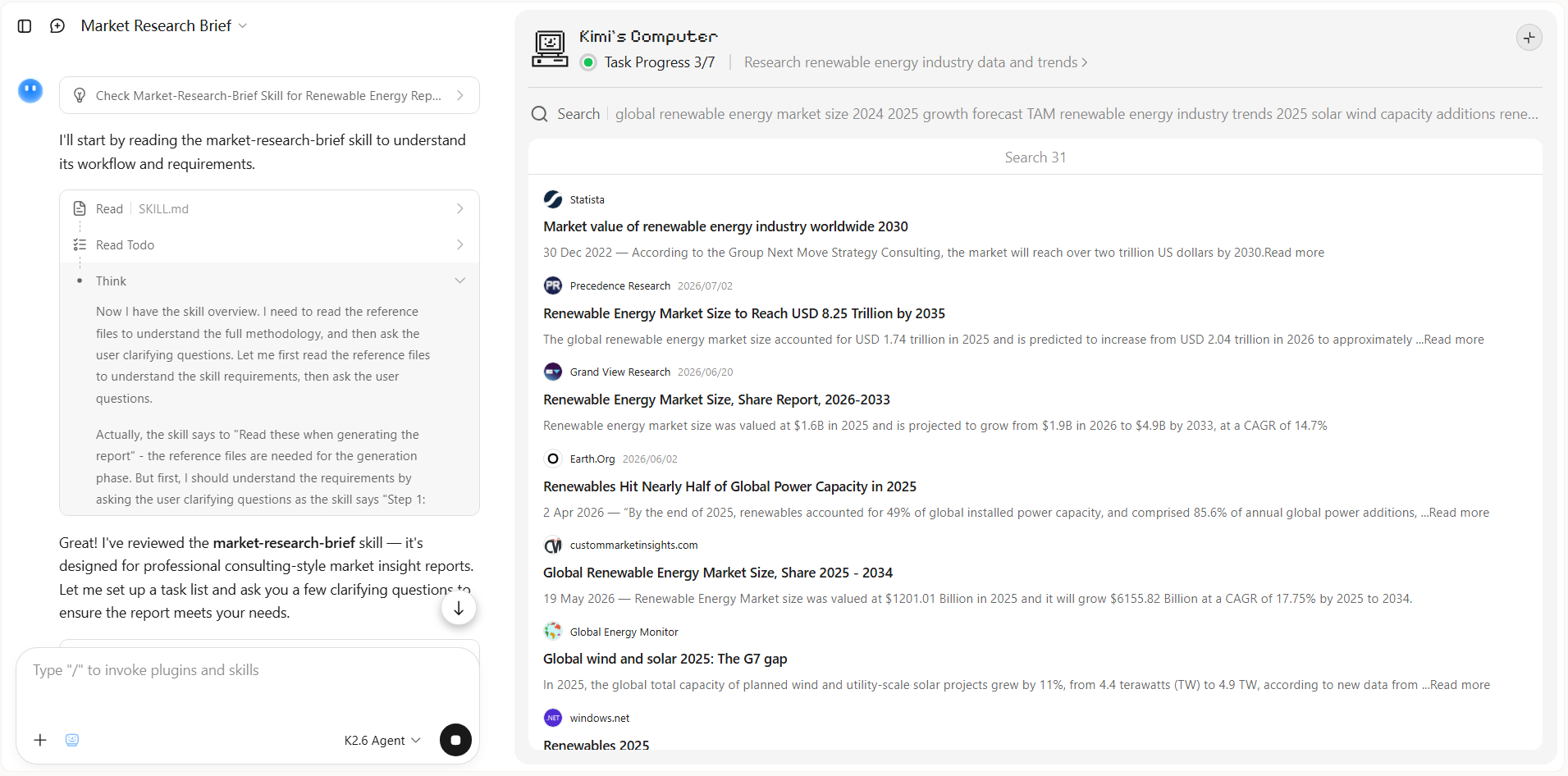Click the Grand View Research source name
Viewport: 1568px width, 776px height.
(619, 372)
